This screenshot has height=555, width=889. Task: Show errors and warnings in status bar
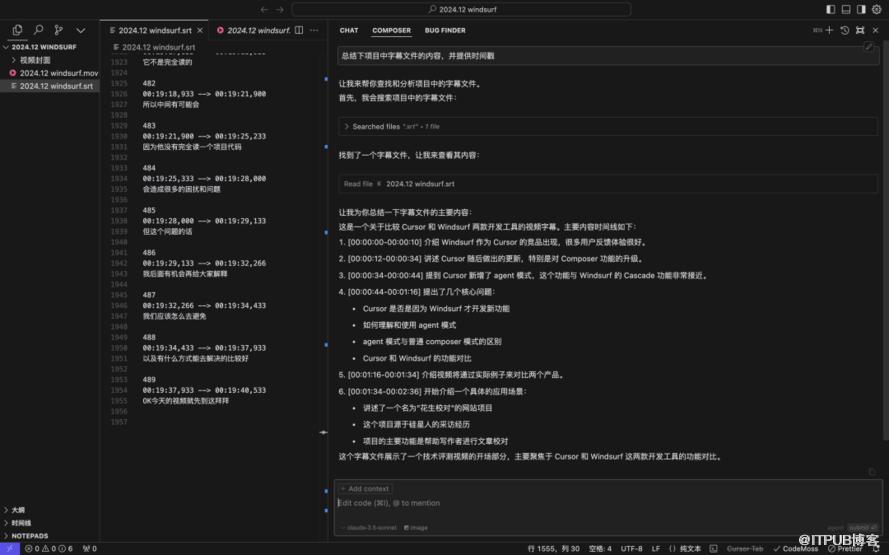point(49,548)
